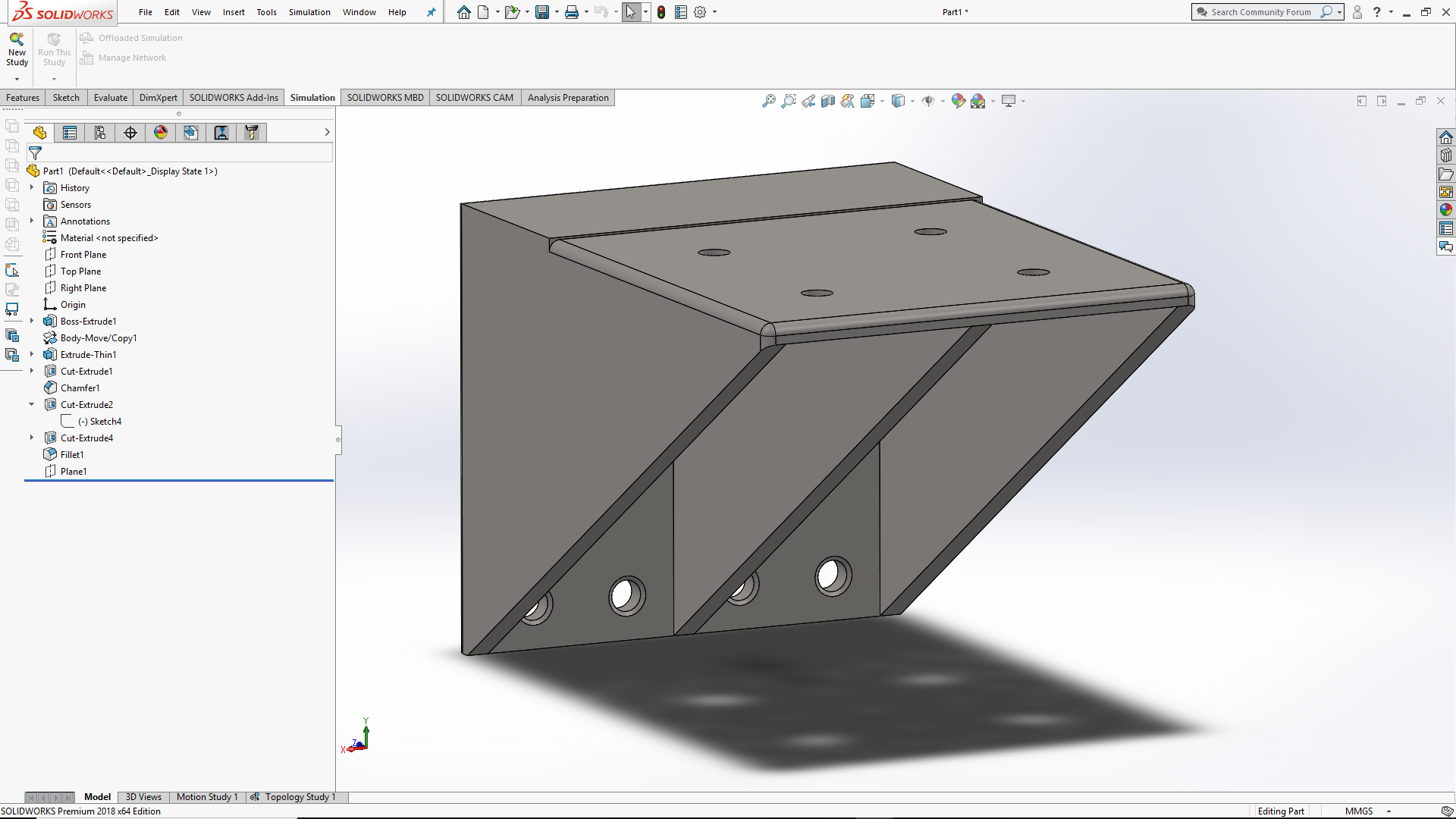Screen dimensions: 1456x819
Task: Open the PropertyManager tab icon
Action: 70,133
